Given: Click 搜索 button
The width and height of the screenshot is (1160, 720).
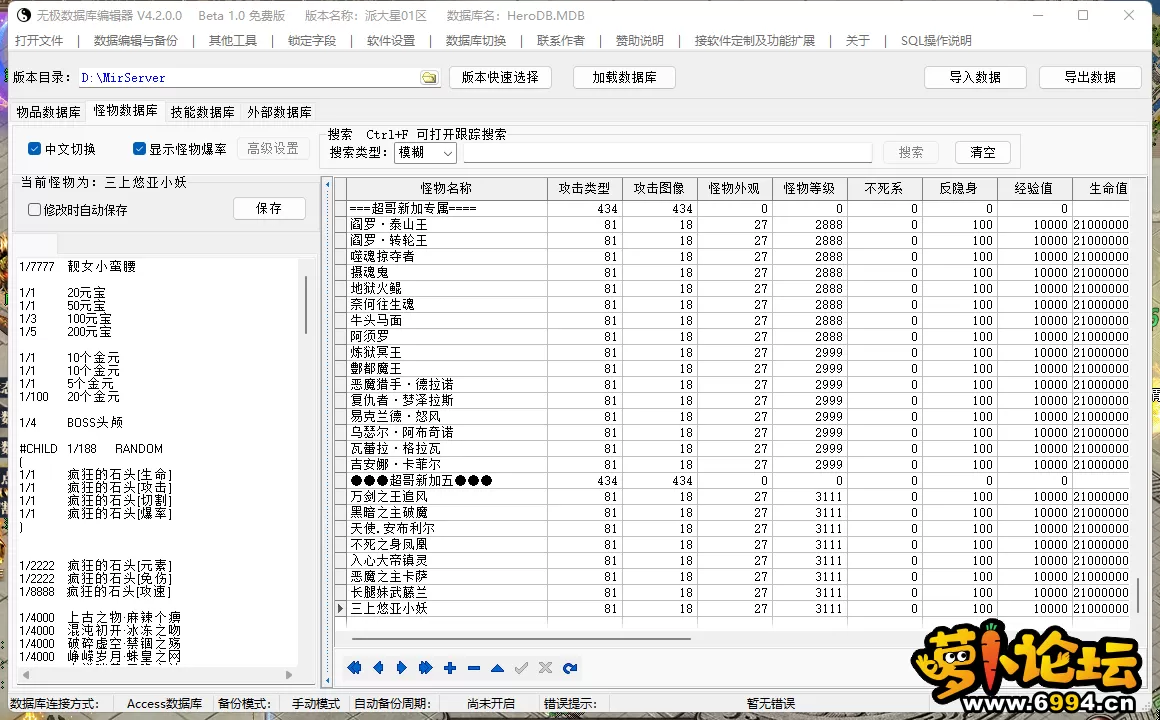Looking at the screenshot, I should click(911, 152).
